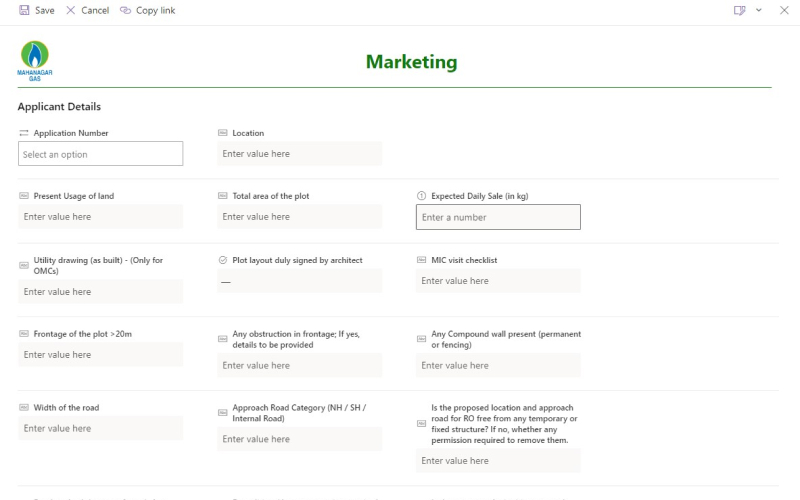Click the text icon beside Utility drawing label
This screenshot has width=800, height=500.
(x=23, y=265)
